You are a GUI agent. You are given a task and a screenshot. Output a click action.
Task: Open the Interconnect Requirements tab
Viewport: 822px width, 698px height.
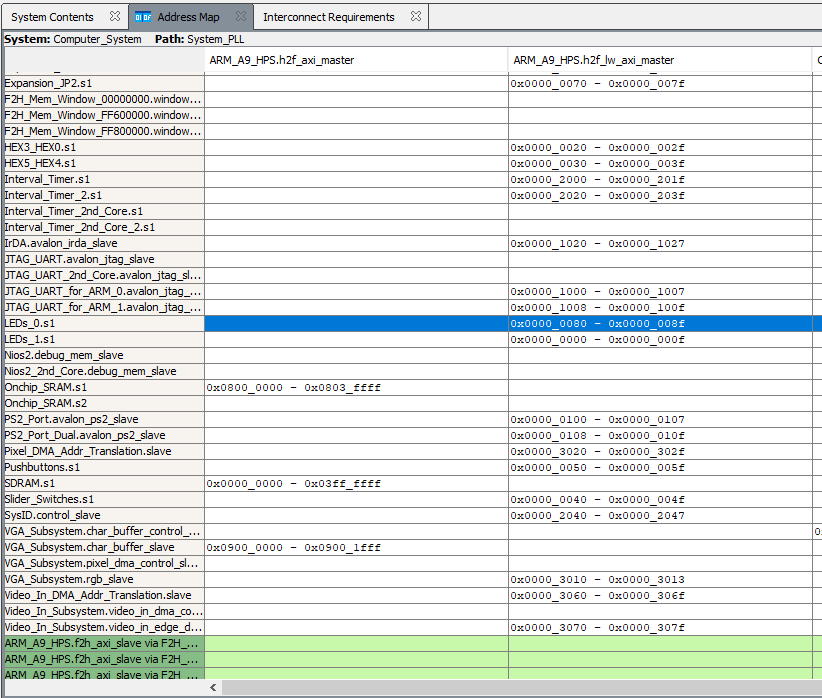tap(328, 17)
